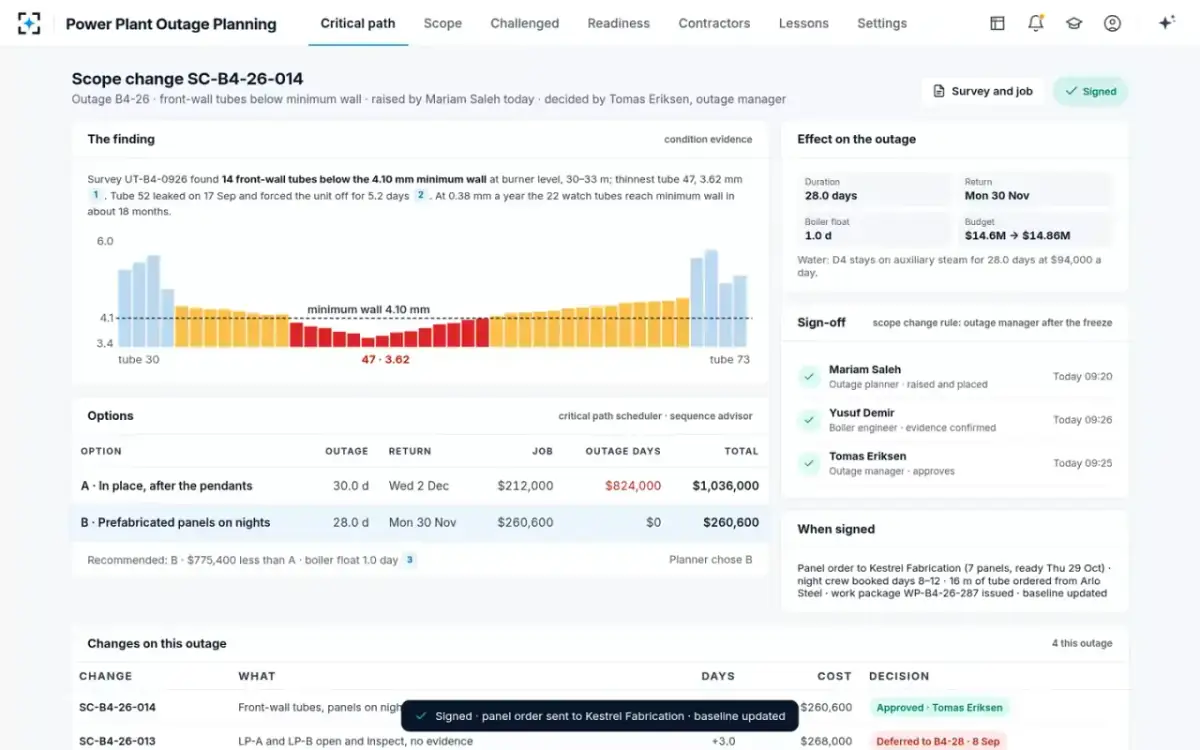
Task: Open reference chip 2 after 5.2 days
Action: click(x=421, y=196)
